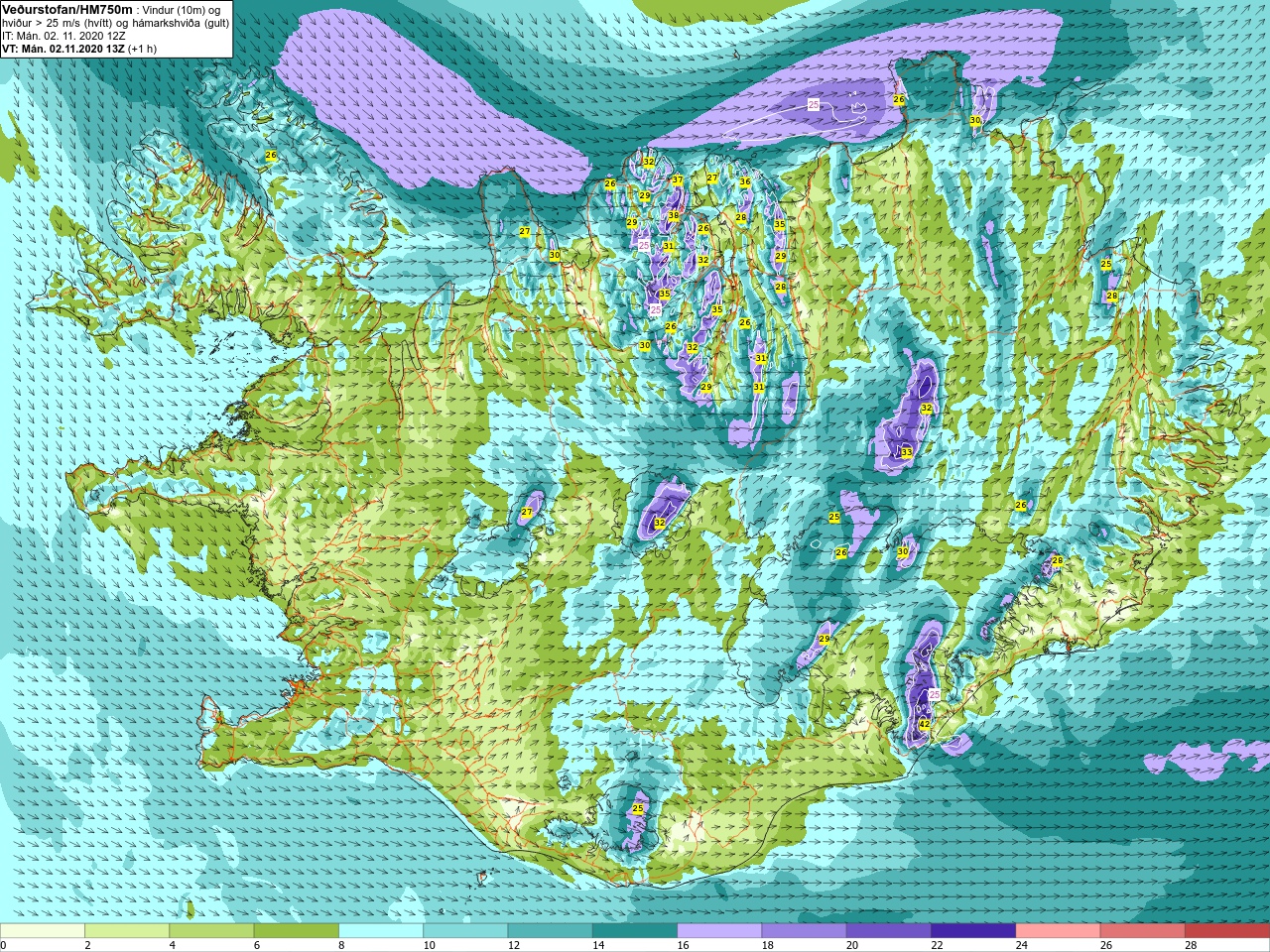The image size is (1270, 952).
Task: Click the yellow gust label 37
Action: coord(677,180)
